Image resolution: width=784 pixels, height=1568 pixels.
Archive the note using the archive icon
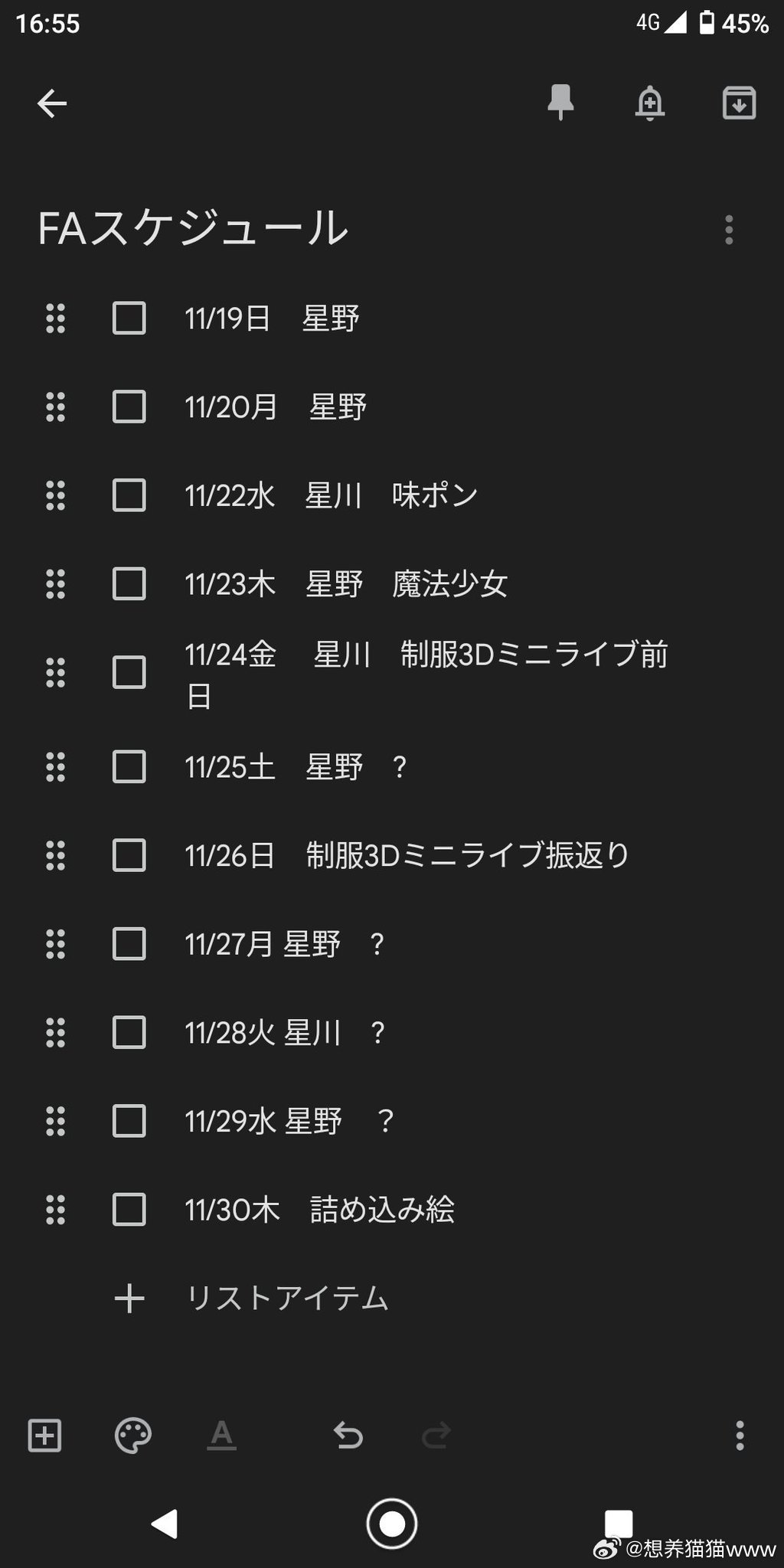pos(739,103)
